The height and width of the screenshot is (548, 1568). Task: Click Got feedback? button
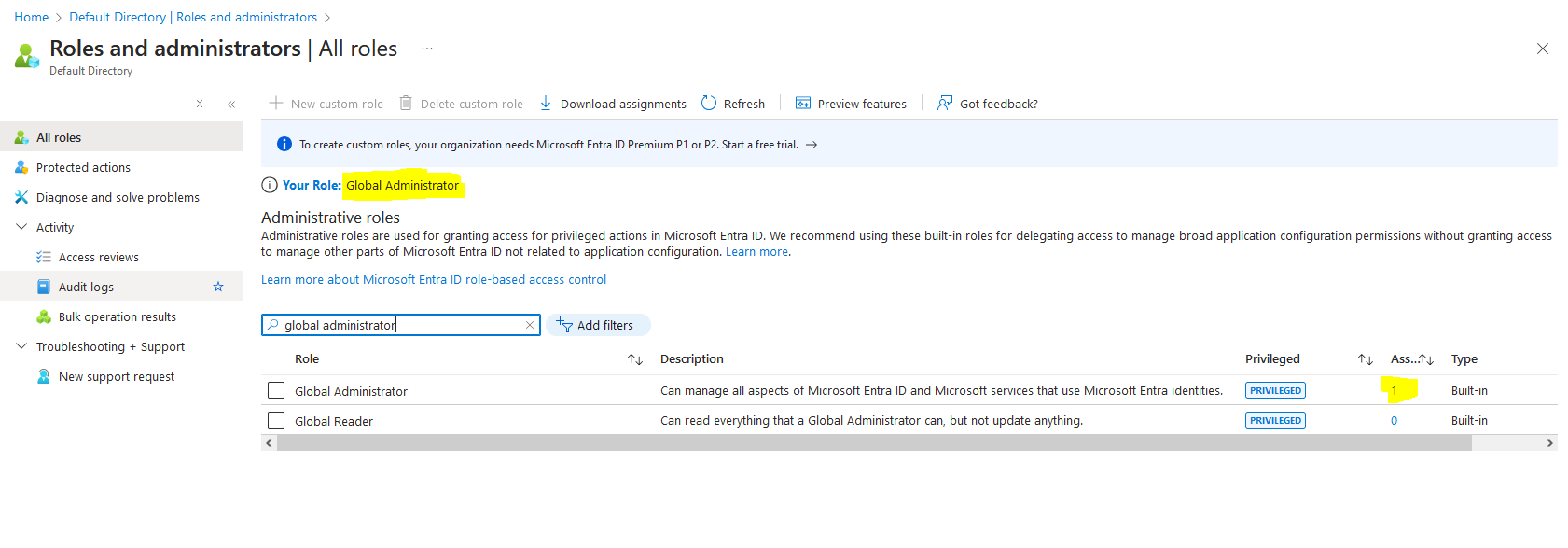click(988, 104)
